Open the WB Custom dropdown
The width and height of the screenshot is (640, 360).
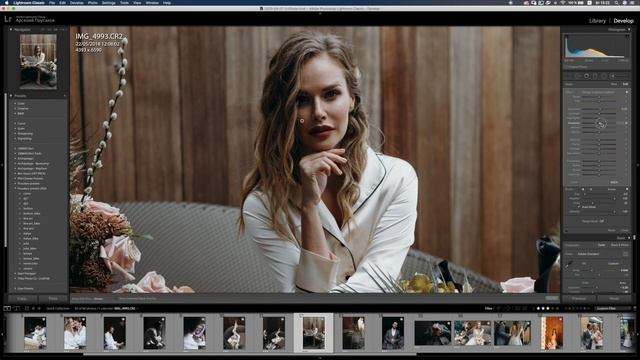tap(614, 263)
